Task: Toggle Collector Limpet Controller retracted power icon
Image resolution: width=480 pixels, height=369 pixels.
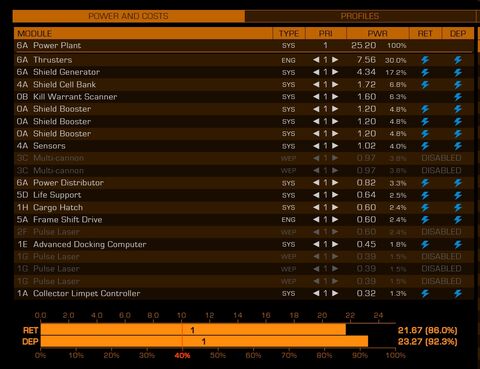Action: point(425,293)
